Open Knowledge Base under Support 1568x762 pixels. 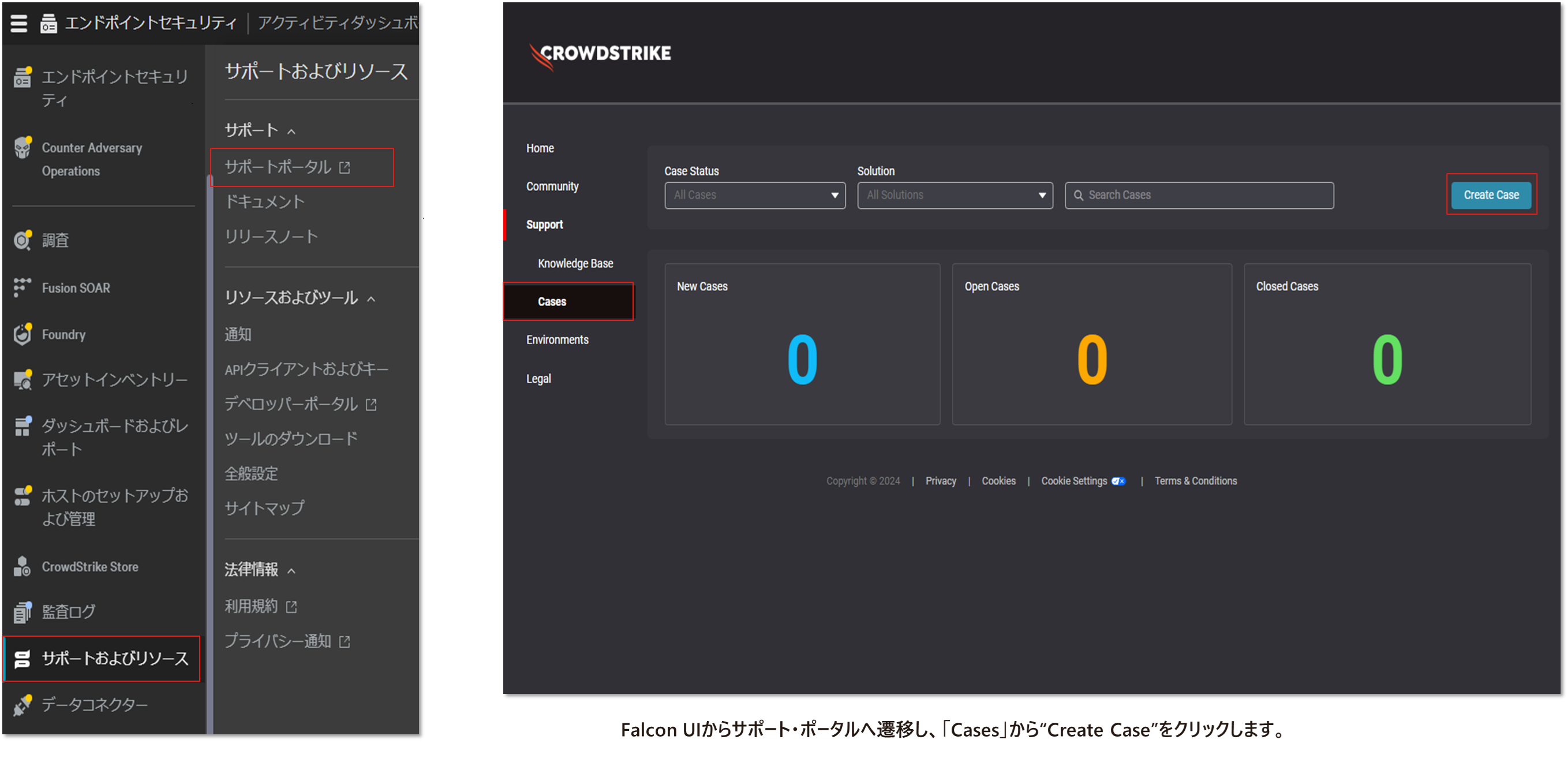click(575, 264)
